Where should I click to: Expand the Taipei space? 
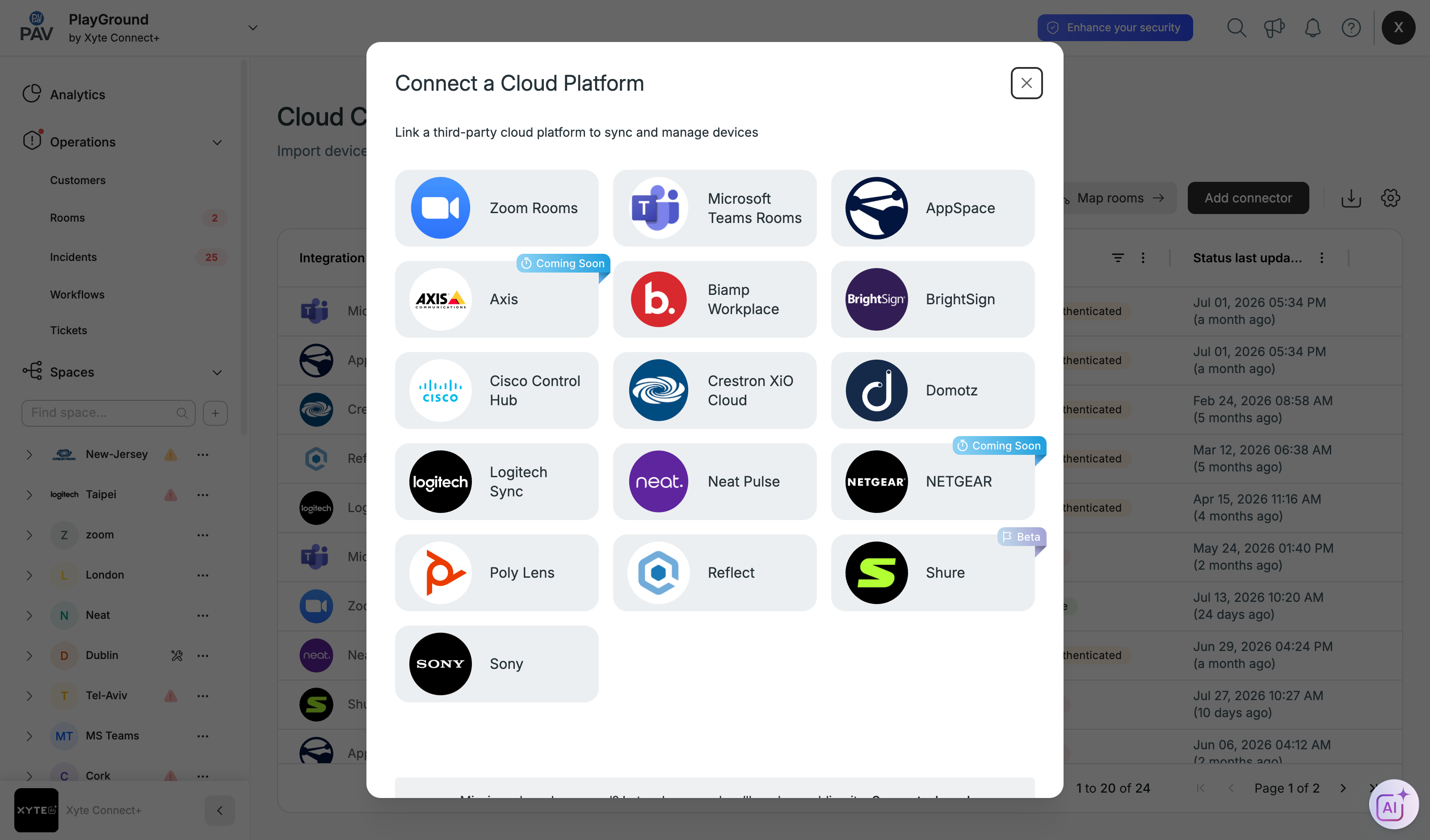pos(29,495)
